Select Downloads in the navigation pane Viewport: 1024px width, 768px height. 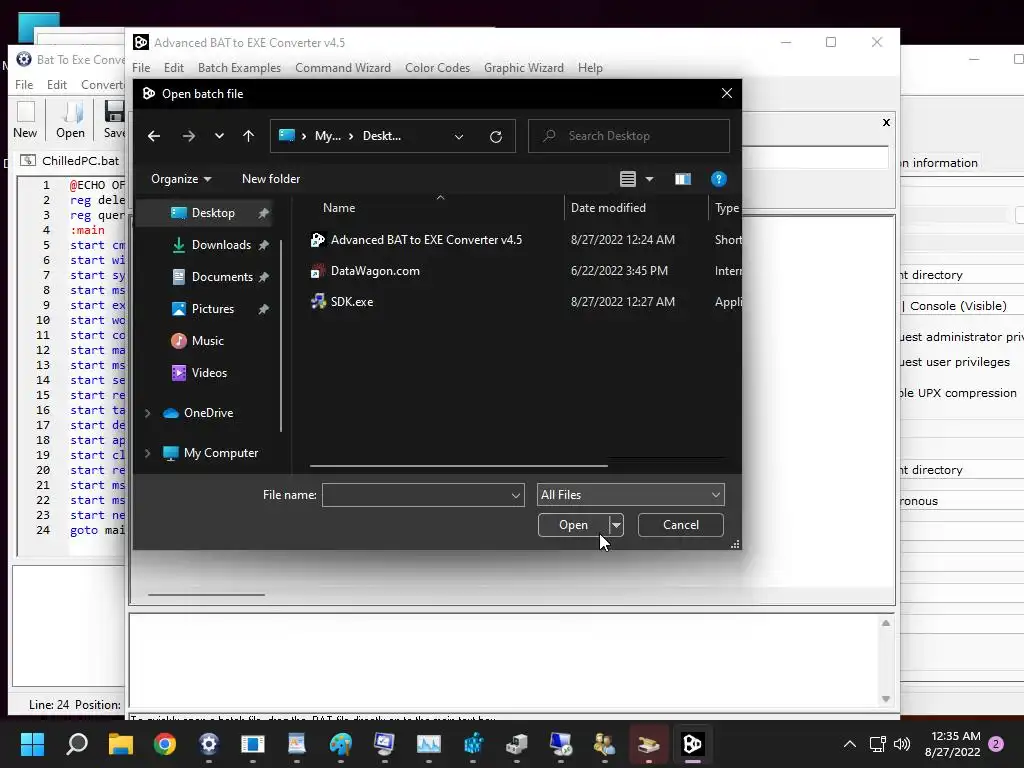(221, 245)
